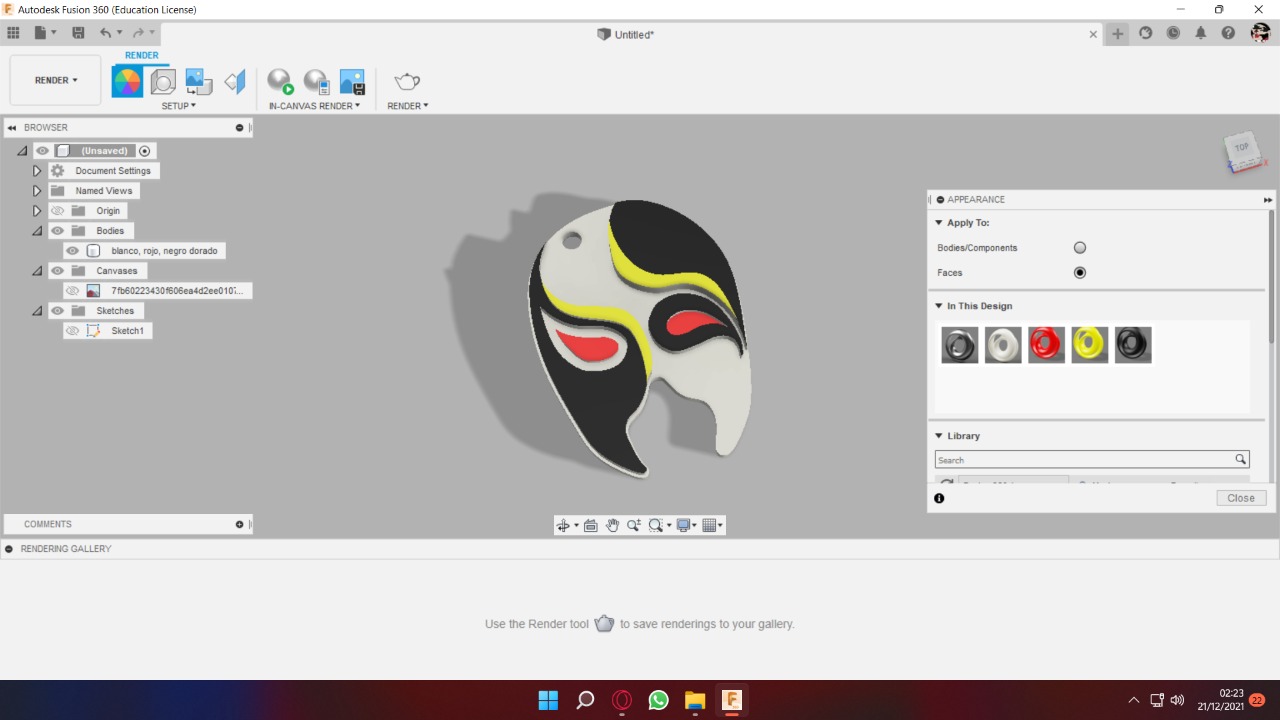Click the Scene Settings icon
This screenshot has width=1280, height=720.
(163, 82)
